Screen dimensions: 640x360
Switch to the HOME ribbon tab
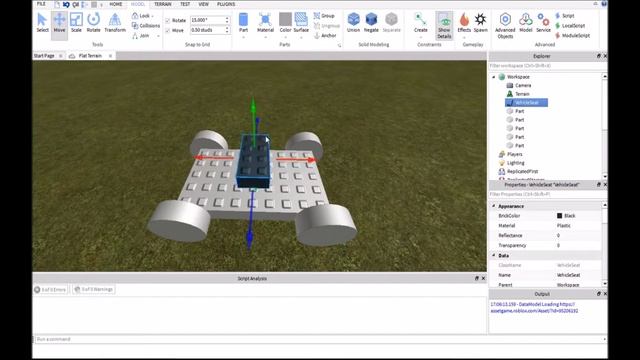pyautogui.click(x=116, y=4)
